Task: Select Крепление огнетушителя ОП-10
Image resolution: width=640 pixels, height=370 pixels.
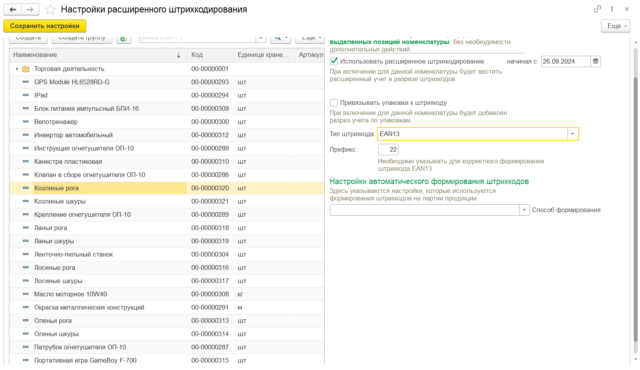Action: pyautogui.click(x=167, y=215)
